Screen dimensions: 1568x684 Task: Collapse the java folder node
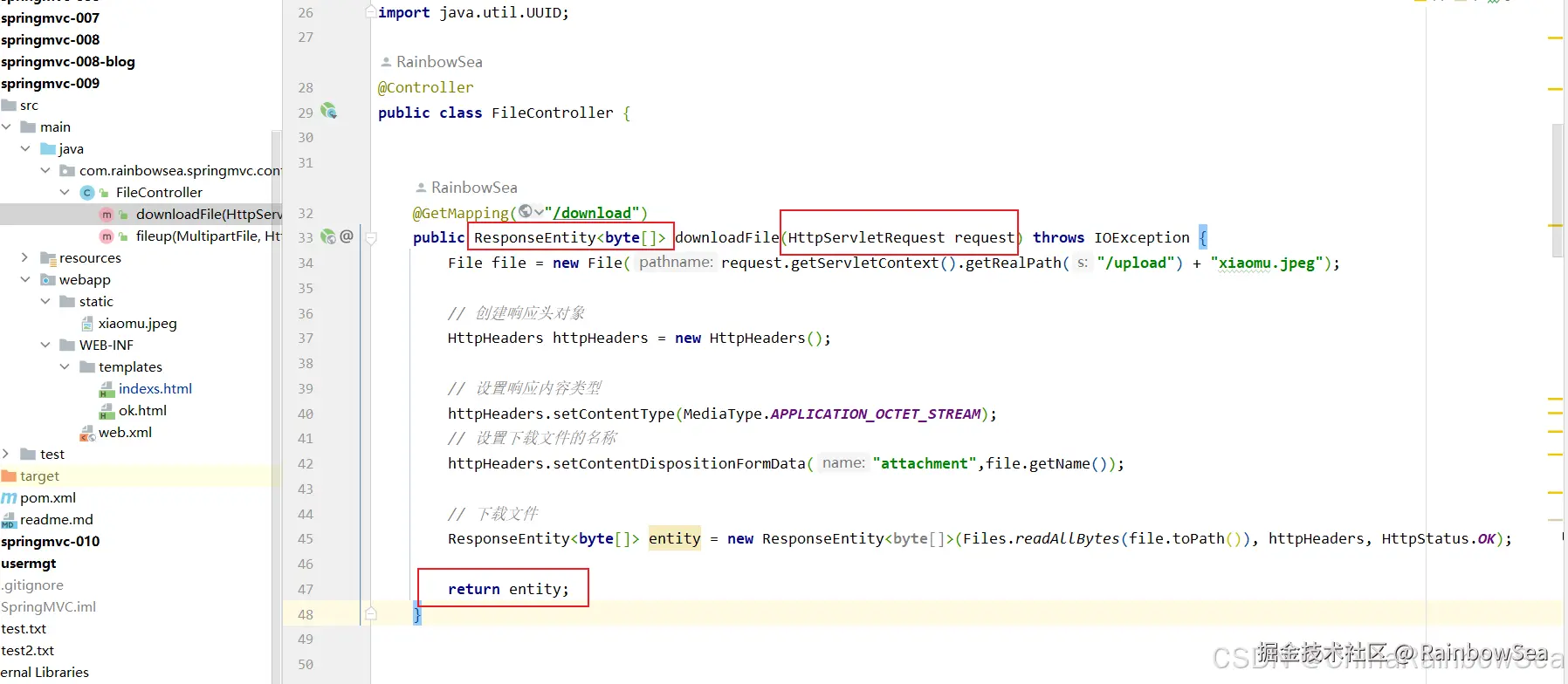25,148
